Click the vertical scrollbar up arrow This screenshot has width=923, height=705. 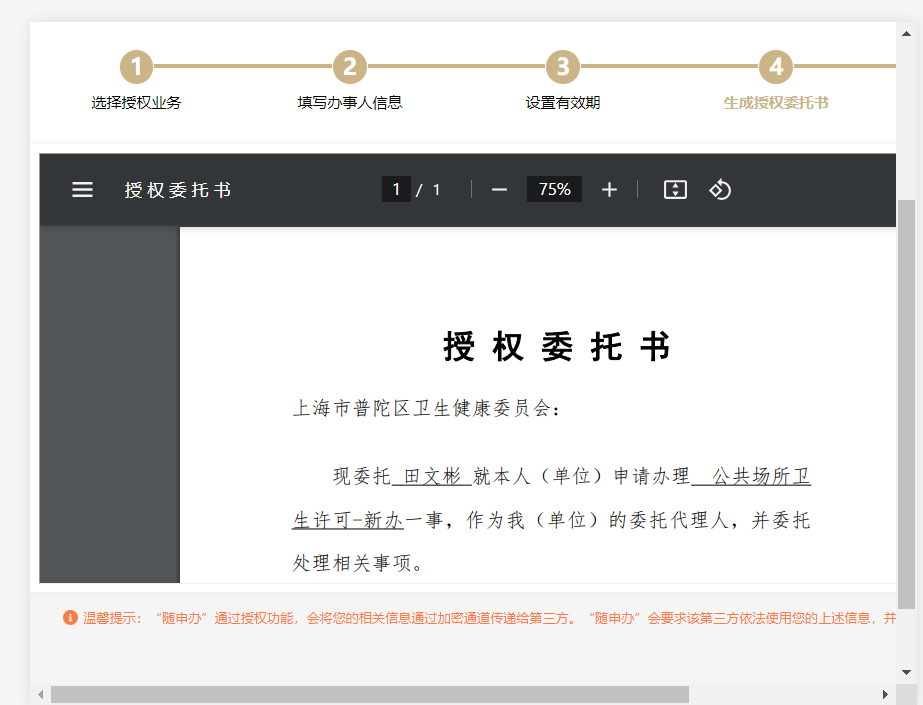pyautogui.click(x=907, y=32)
